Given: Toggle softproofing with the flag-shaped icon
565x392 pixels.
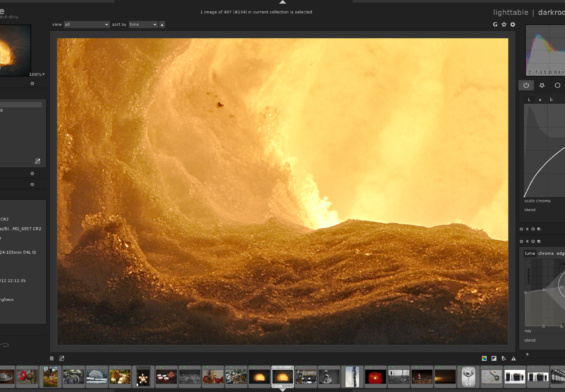Looking at the screenshot, I should click(x=504, y=358).
